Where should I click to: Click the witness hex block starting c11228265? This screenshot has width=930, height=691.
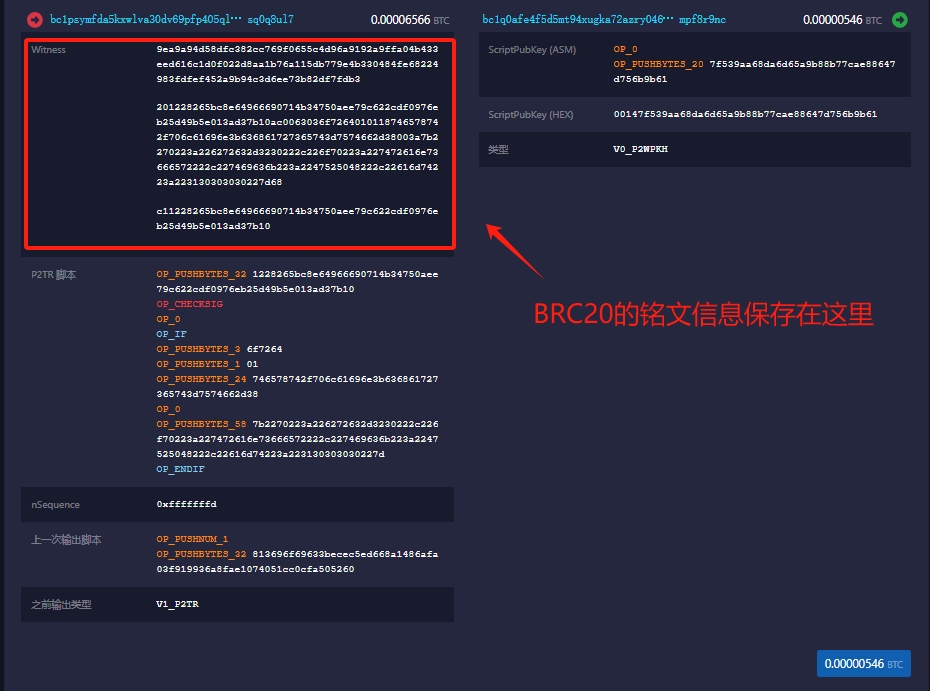297,219
